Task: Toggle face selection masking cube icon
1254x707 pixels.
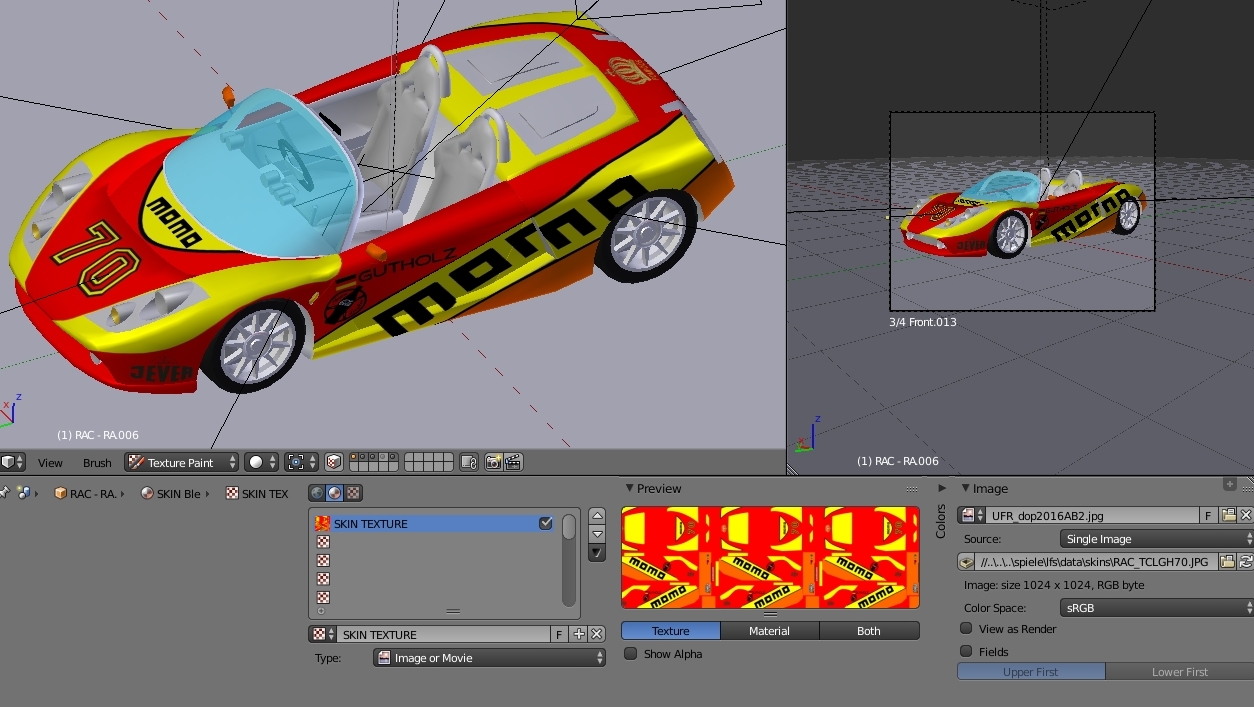Action: click(334, 462)
